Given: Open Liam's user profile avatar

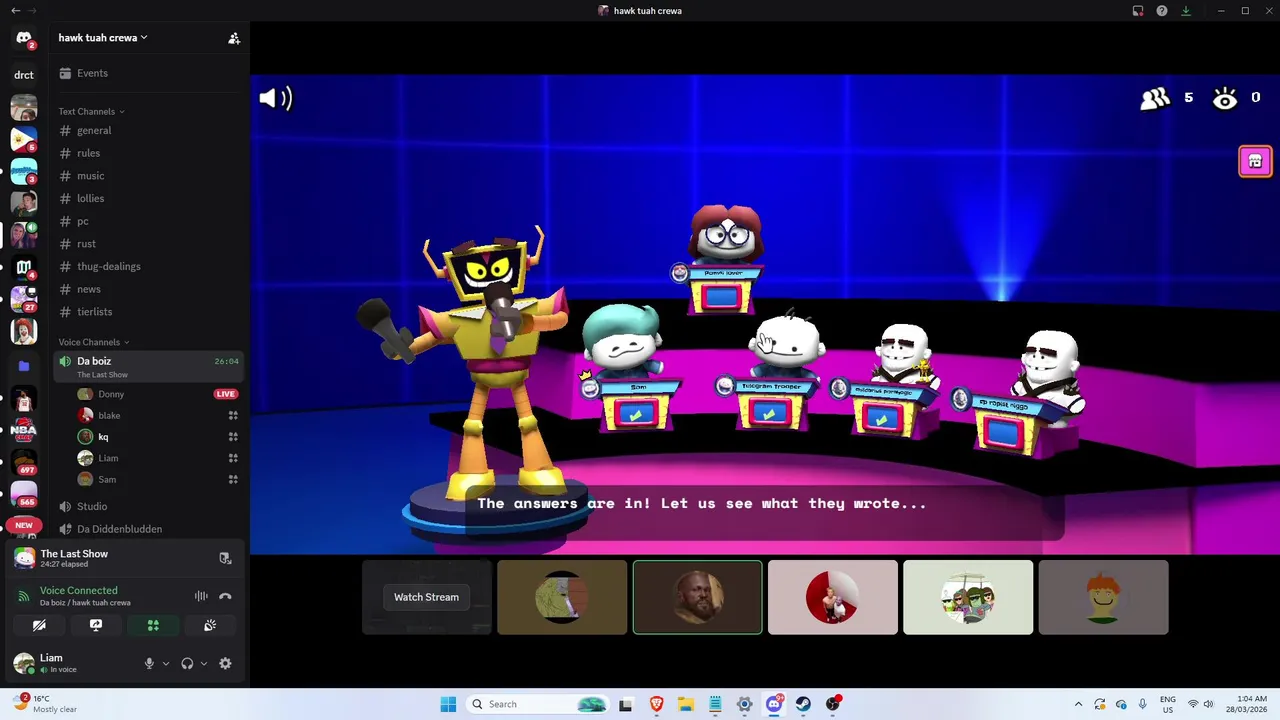Looking at the screenshot, I should 23,663.
